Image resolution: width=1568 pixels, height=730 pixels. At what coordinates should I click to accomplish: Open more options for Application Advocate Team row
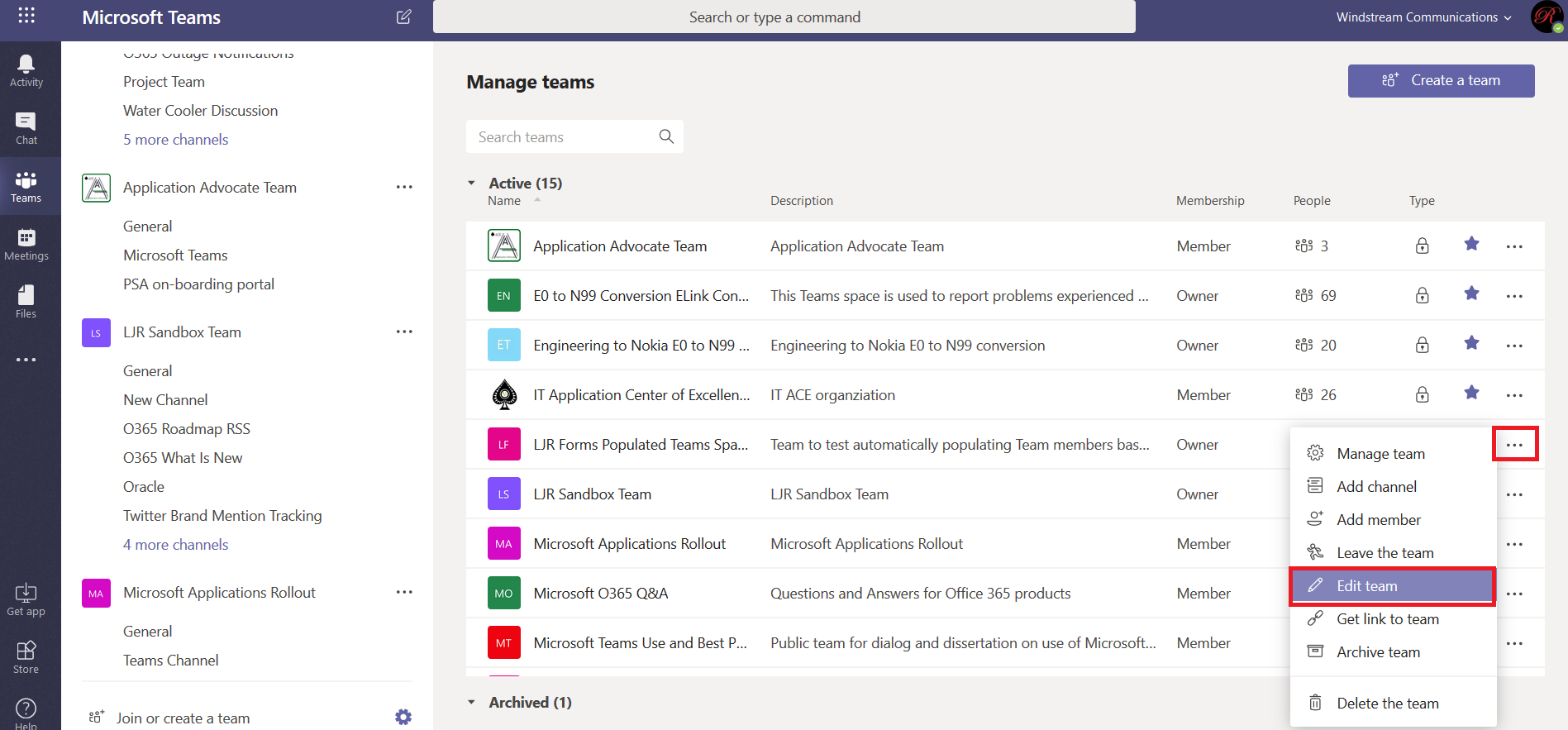(x=1514, y=246)
